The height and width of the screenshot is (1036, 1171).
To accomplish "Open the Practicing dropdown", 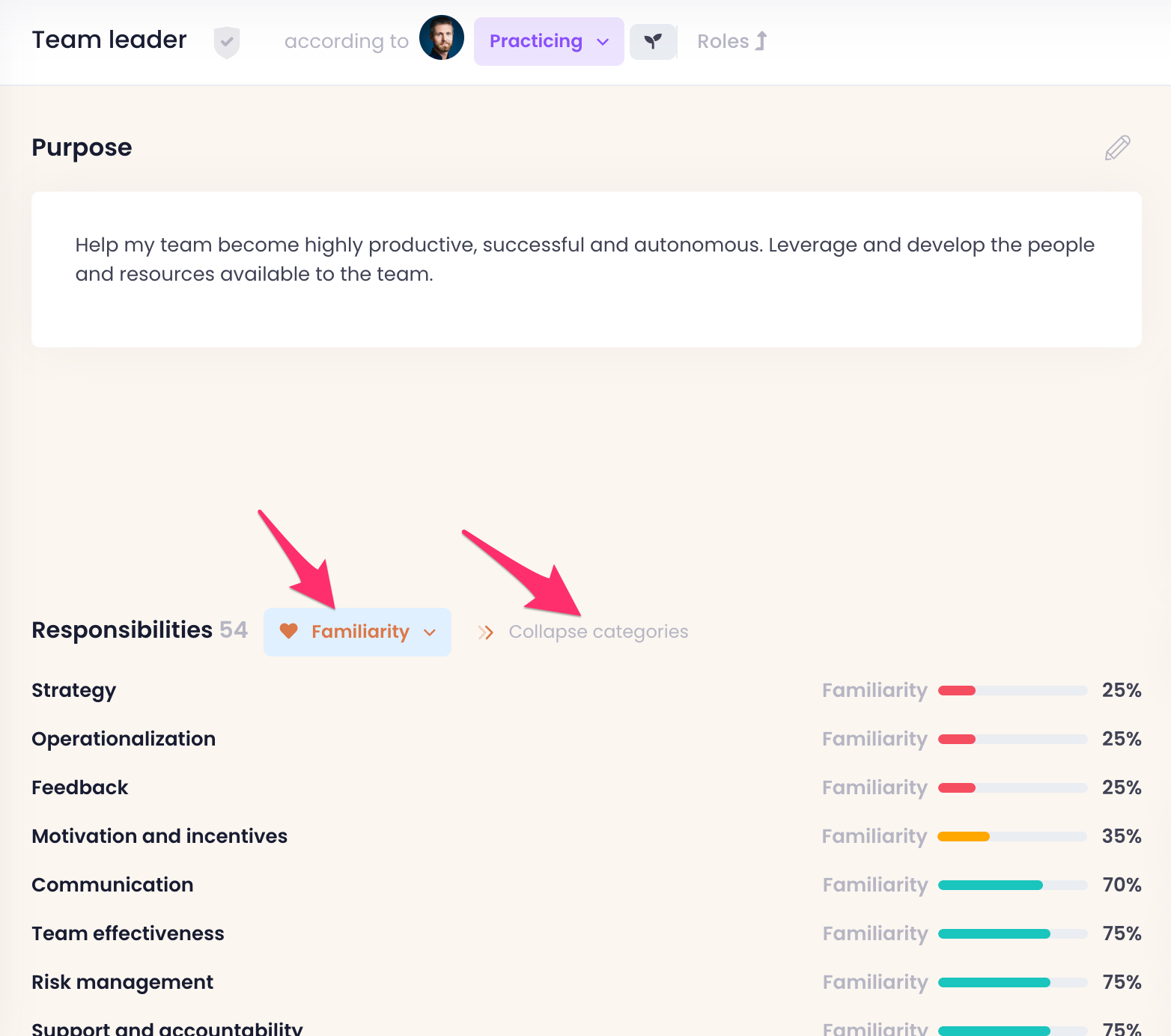I will tap(548, 41).
